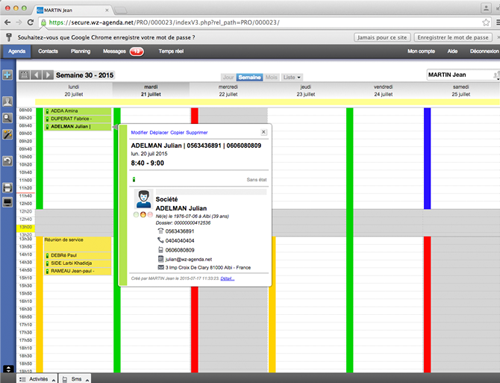The image size is (500, 383).
Task: Select the ADDA Amina appointment
Action: pyautogui.click(x=78, y=111)
